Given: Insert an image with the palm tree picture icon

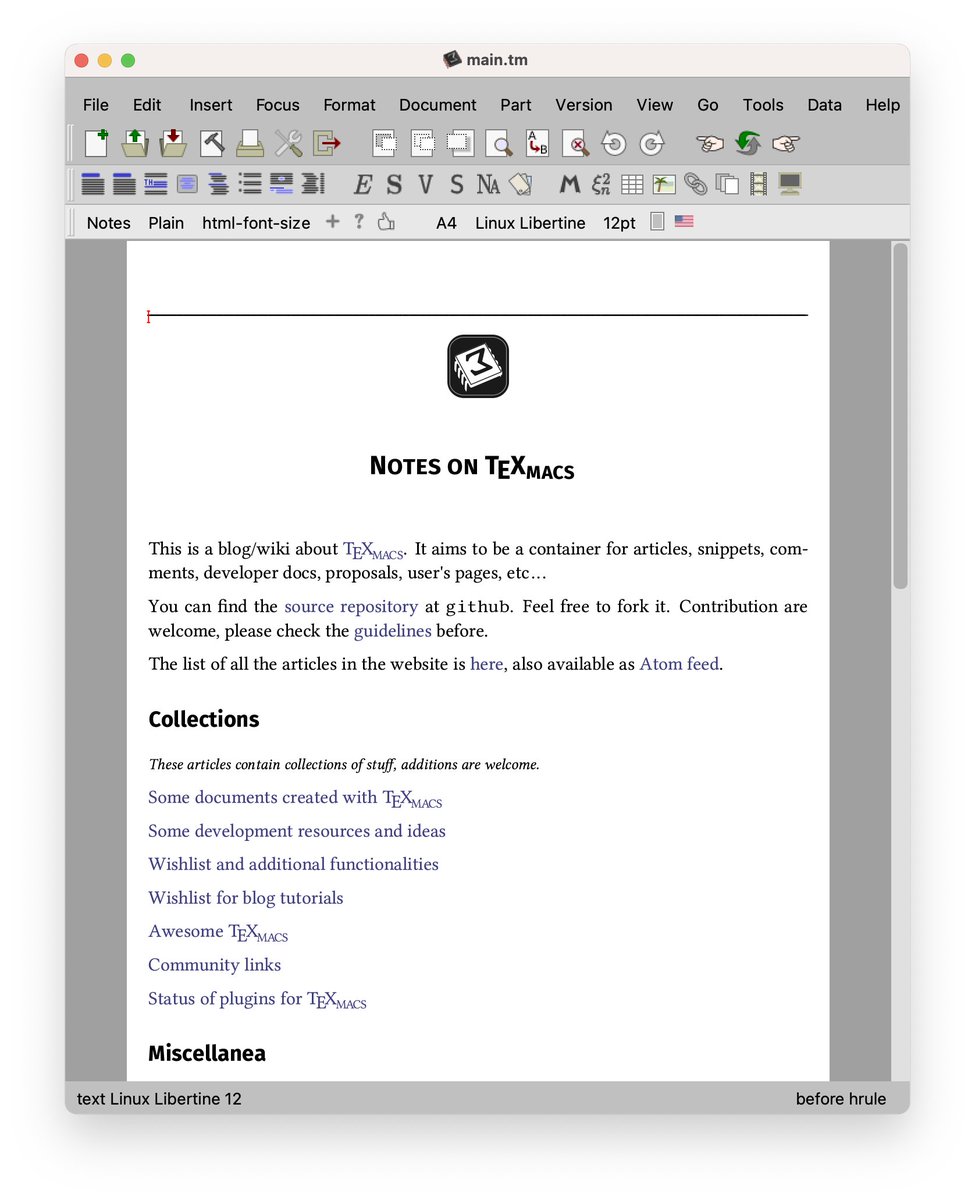Looking at the screenshot, I should coord(664,184).
